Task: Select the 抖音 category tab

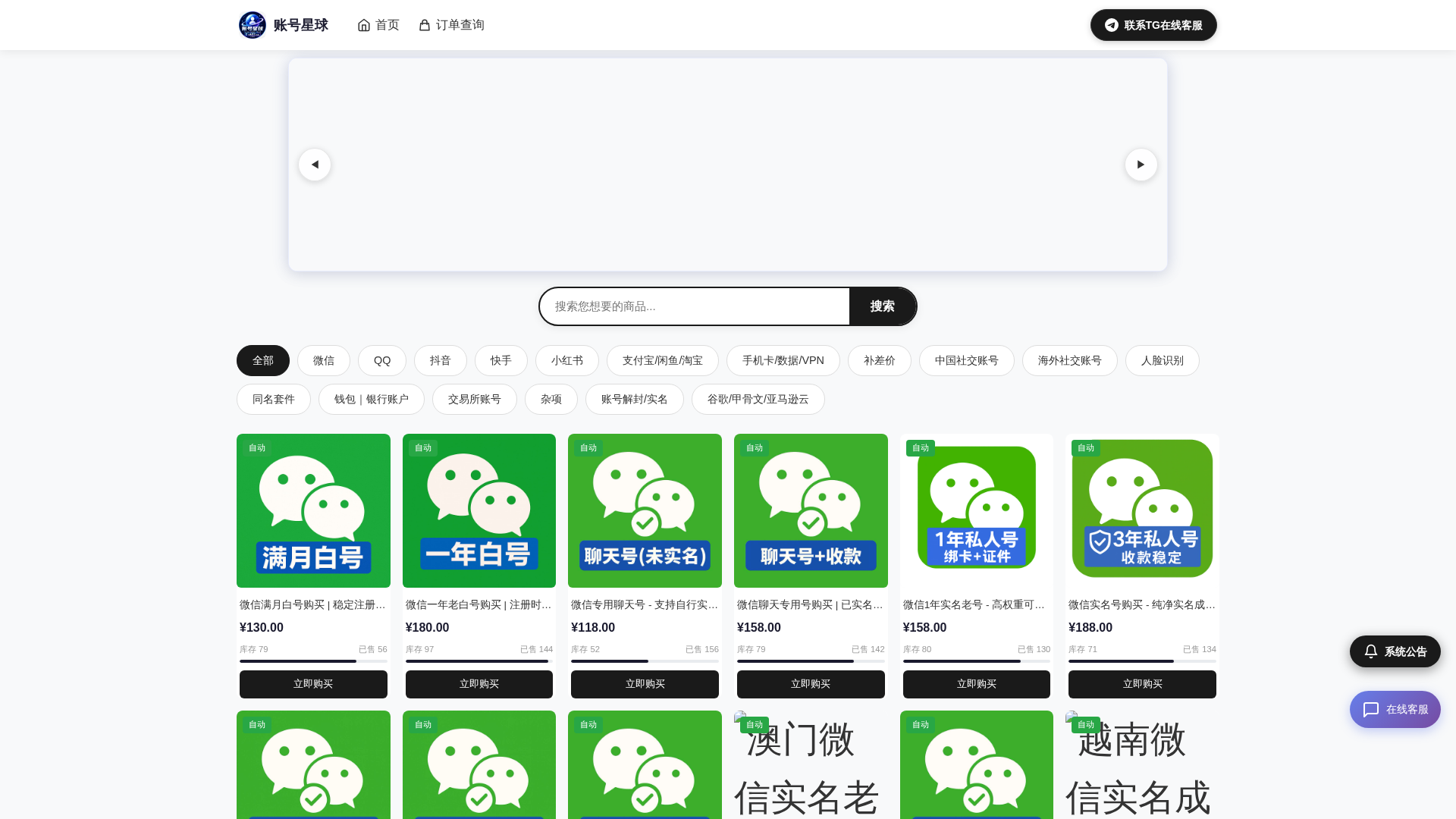Action: pos(441,361)
